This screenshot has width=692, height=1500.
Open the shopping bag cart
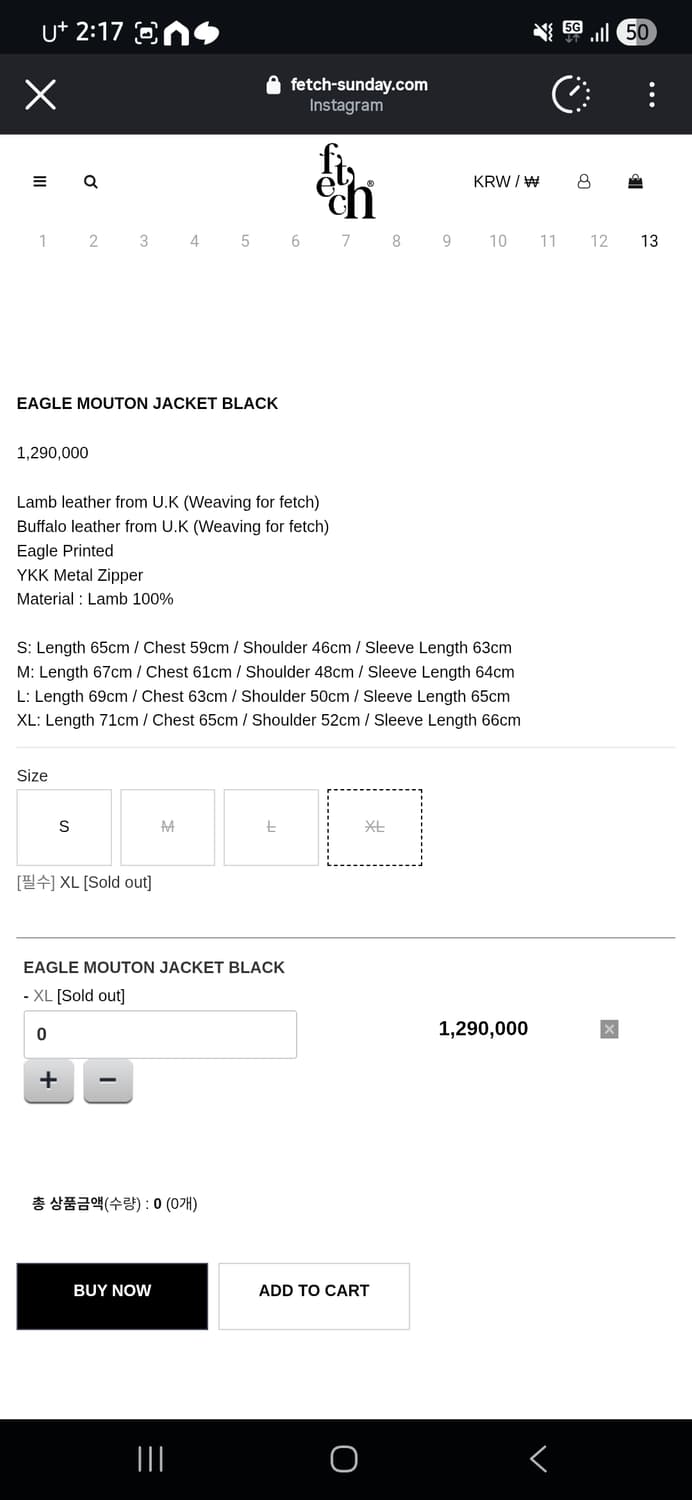[x=635, y=182]
